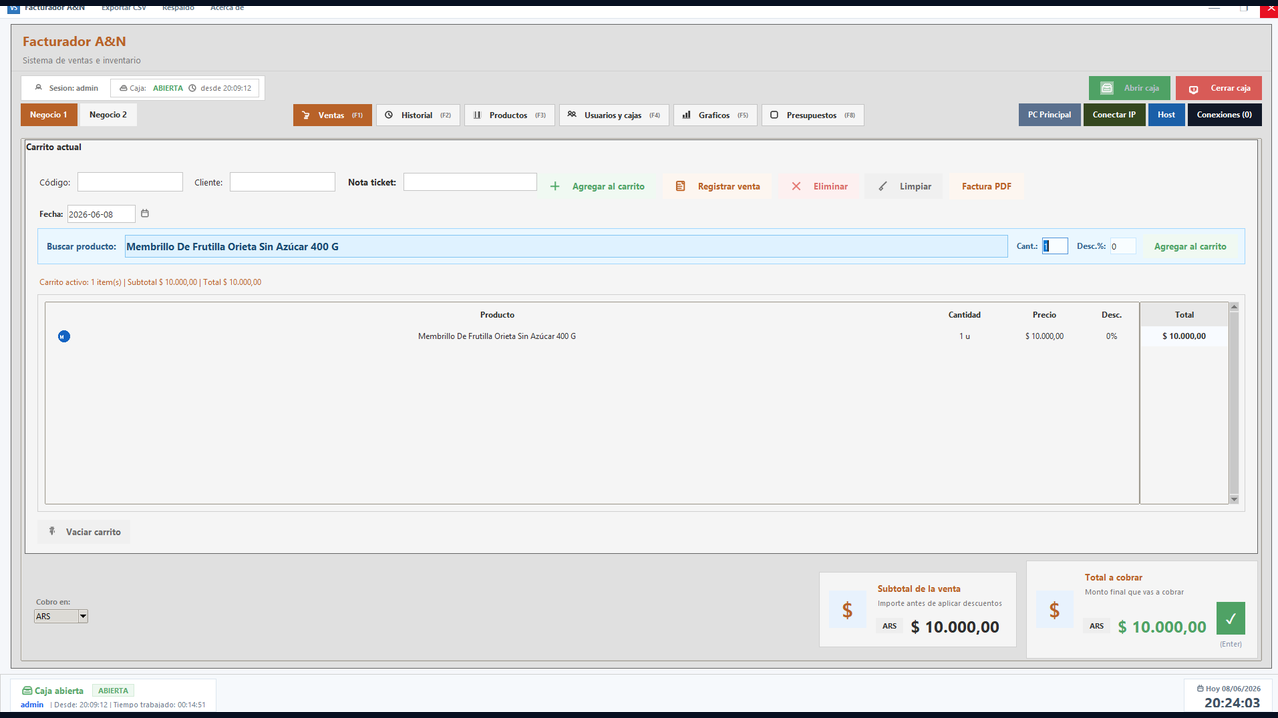Click the dollar icon in Subtotal de la venta card

click(847, 610)
